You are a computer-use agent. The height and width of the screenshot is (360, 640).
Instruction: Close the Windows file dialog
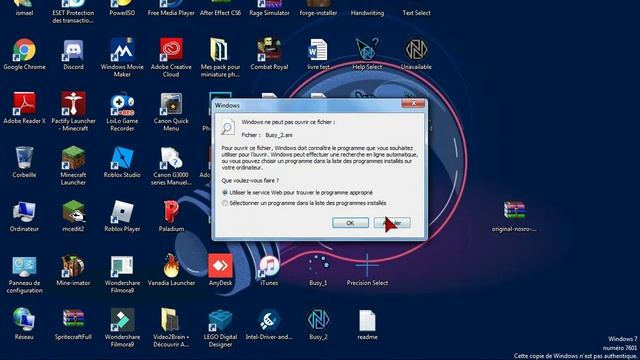point(413,103)
